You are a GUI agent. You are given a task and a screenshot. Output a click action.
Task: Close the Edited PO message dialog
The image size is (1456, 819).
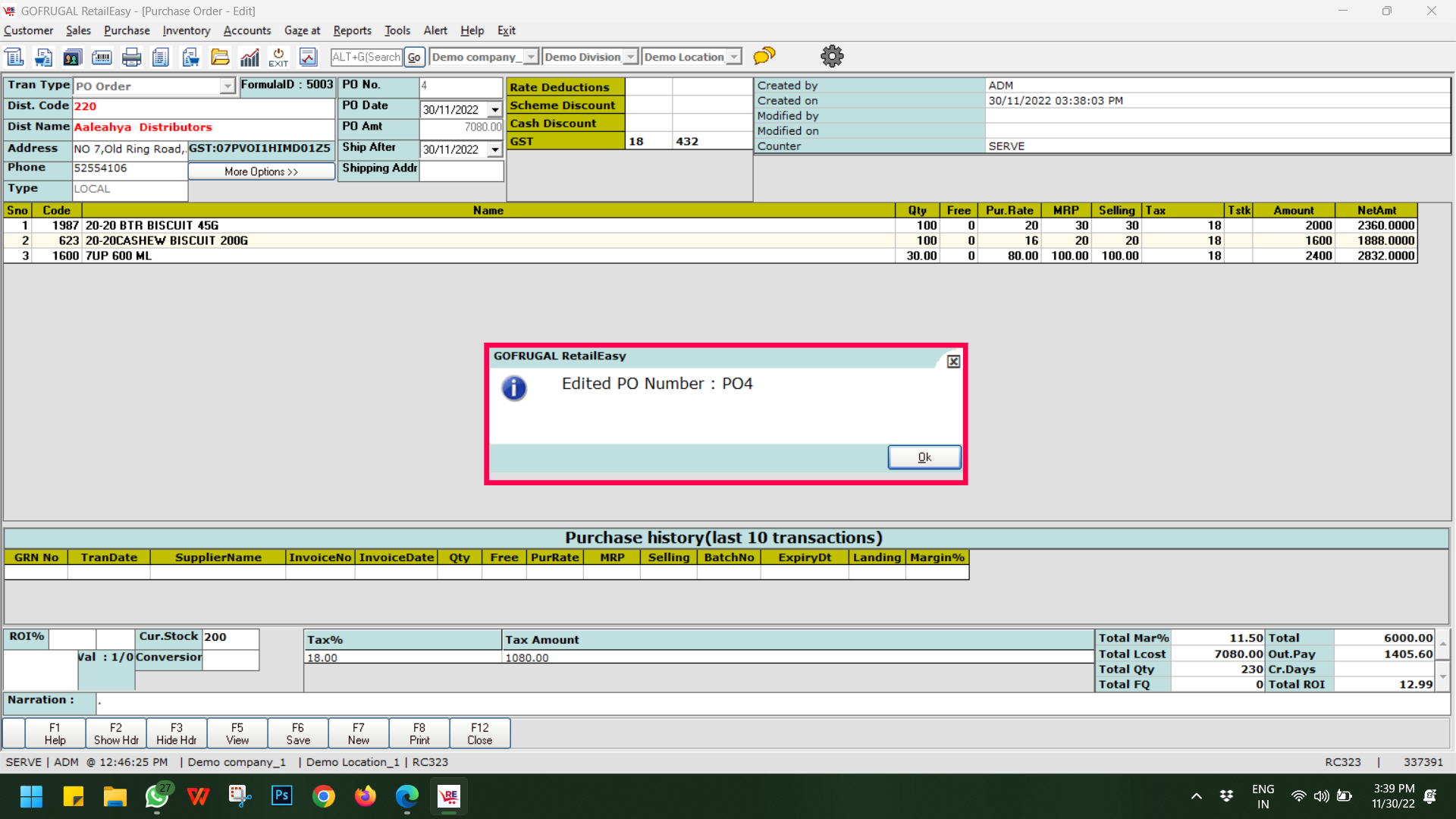(953, 362)
